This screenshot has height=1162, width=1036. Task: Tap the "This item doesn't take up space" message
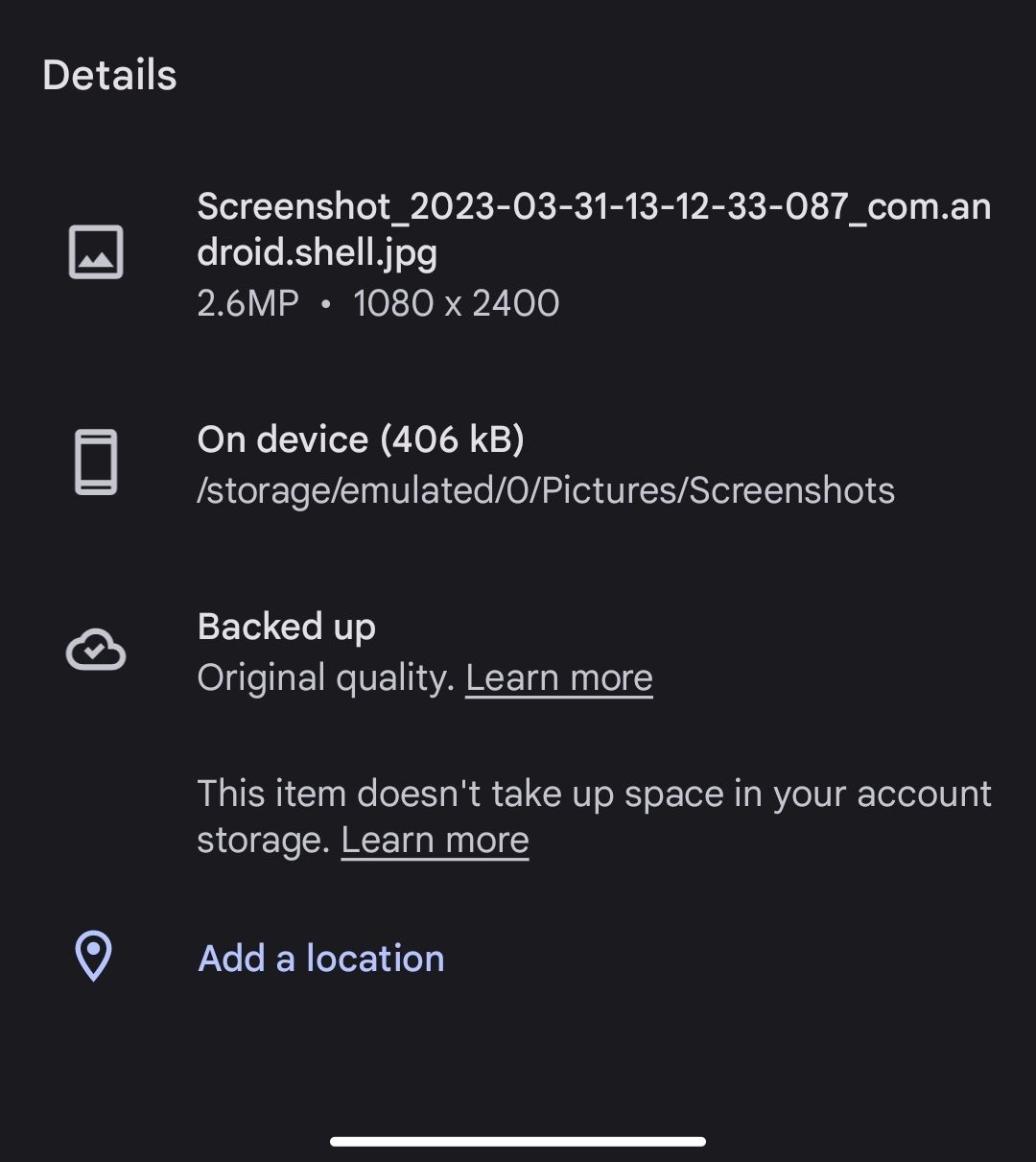[x=593, y=794]
